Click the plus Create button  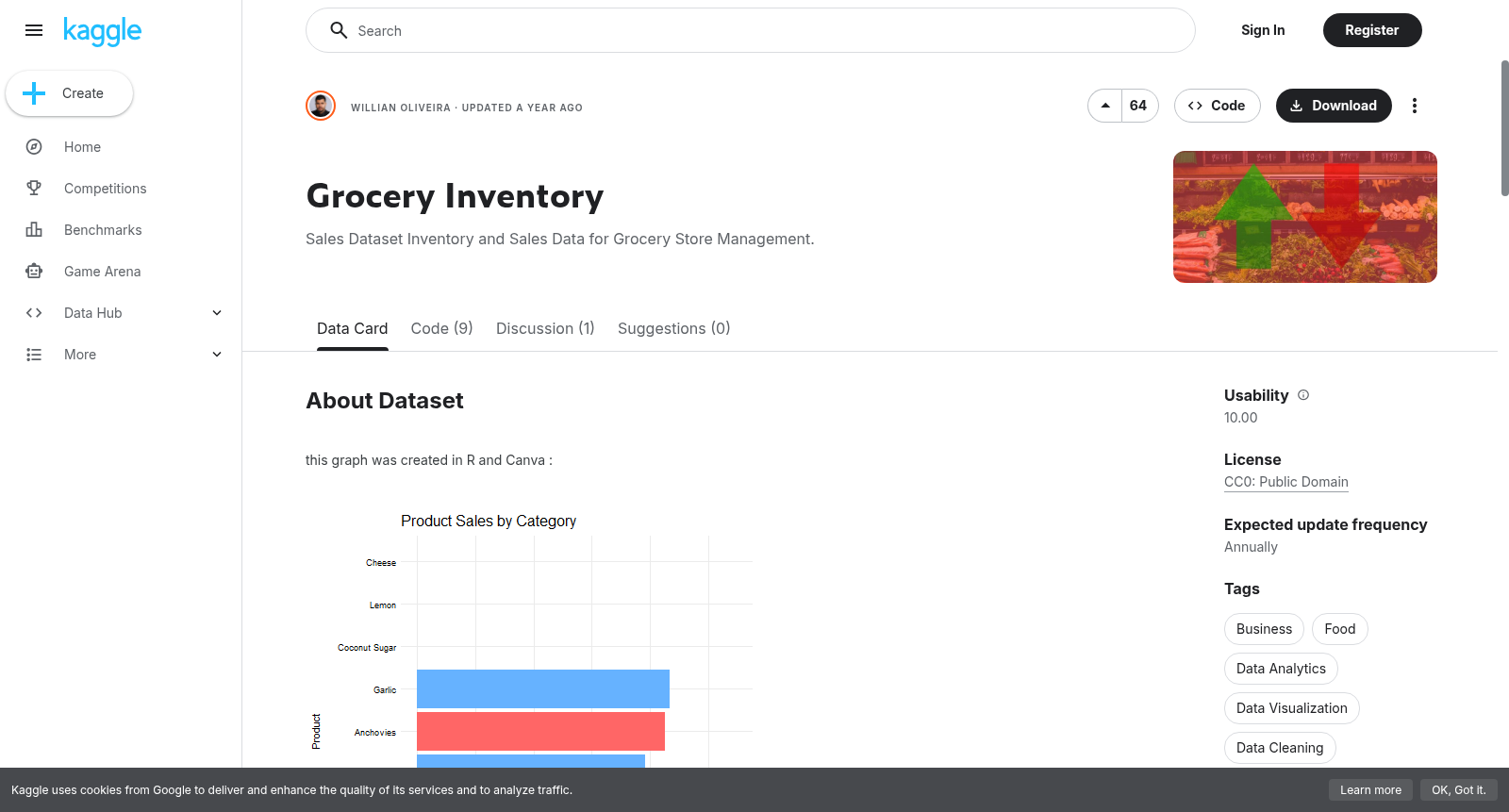[x=69, y=93]
